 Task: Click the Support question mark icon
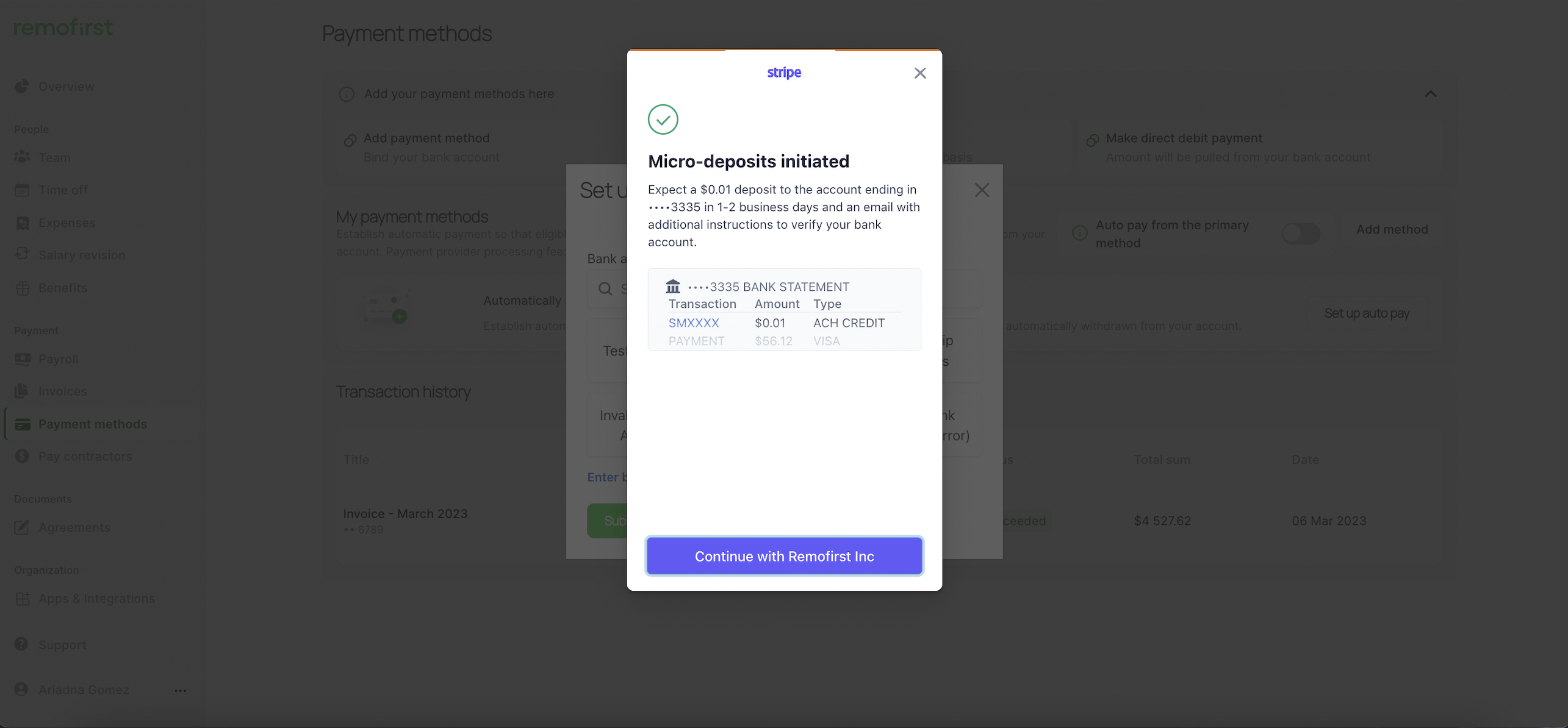coord(21,644)
